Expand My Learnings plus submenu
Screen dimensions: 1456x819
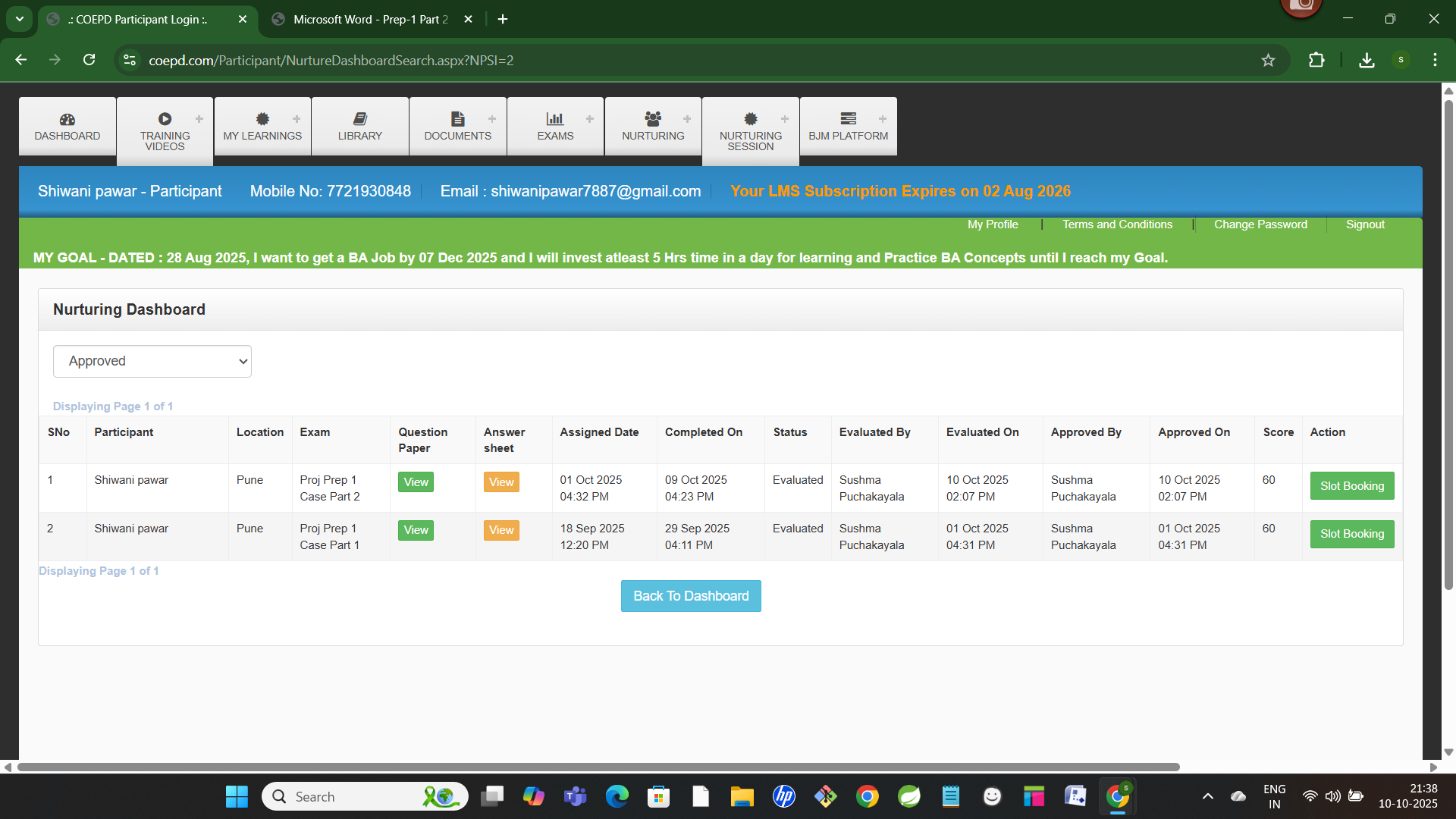(x=297, y=119)
